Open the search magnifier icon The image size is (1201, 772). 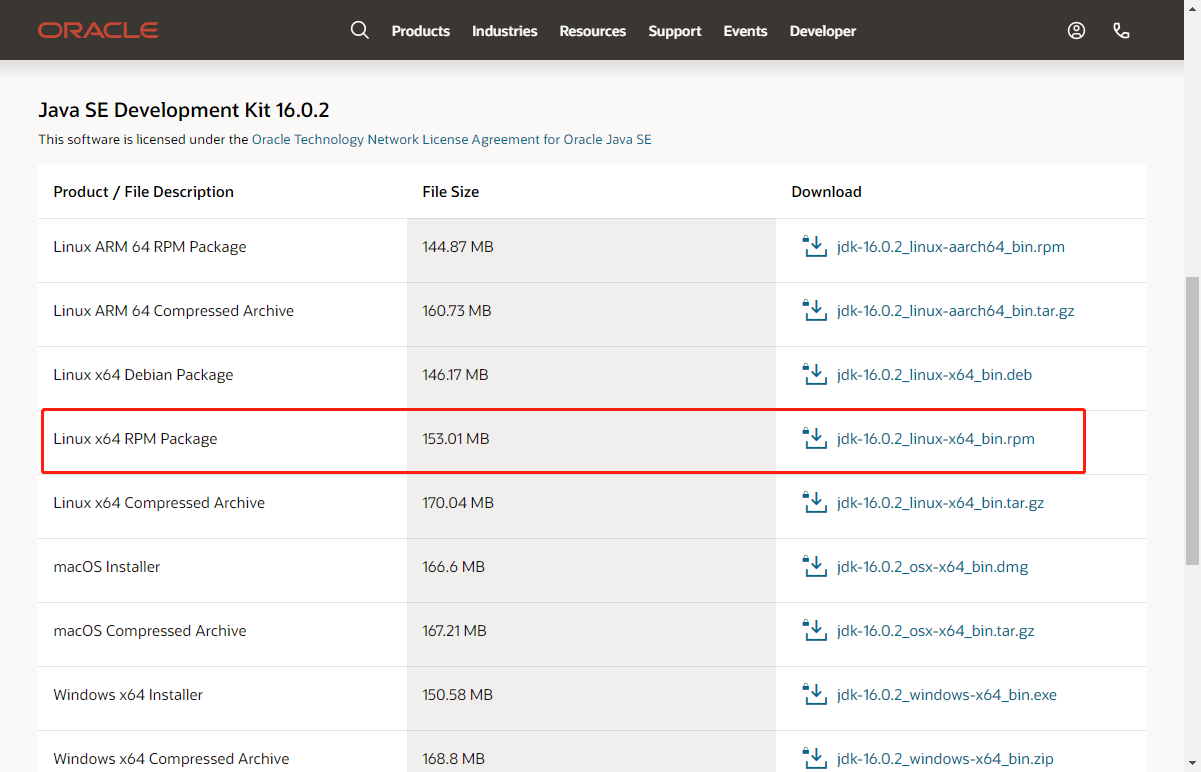[360, 30]
